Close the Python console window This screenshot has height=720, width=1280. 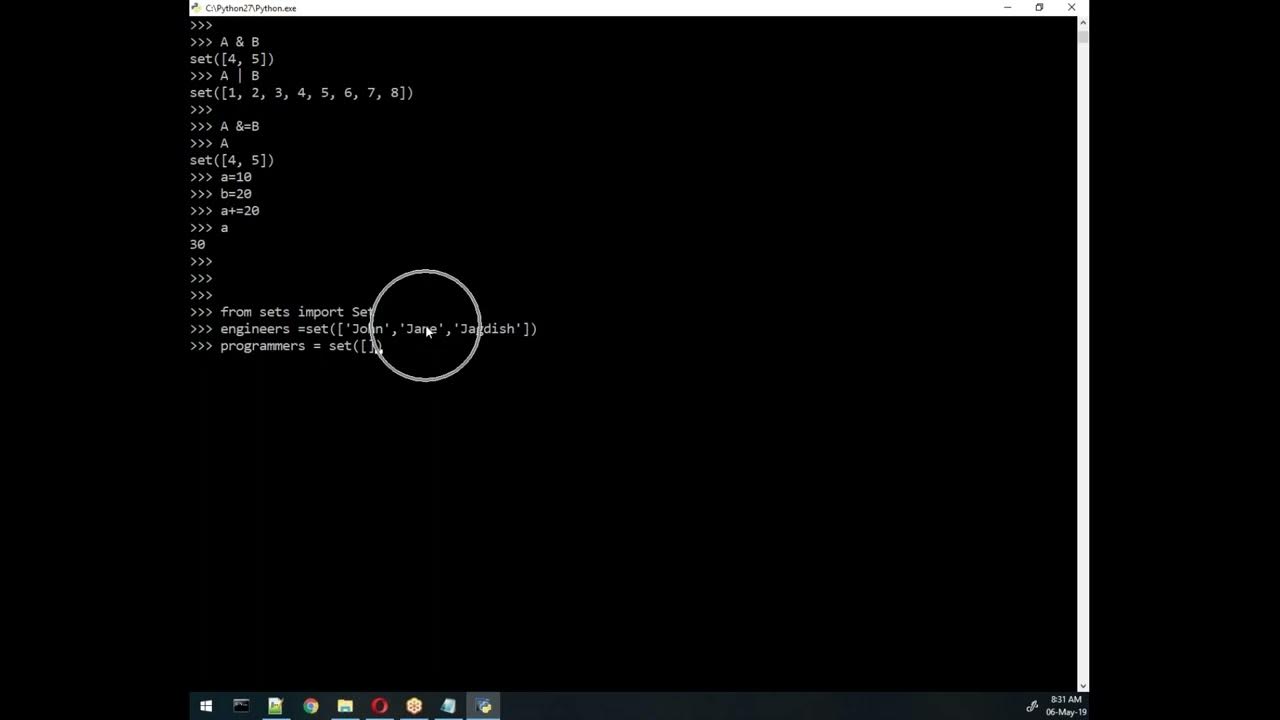point(1071,8)
